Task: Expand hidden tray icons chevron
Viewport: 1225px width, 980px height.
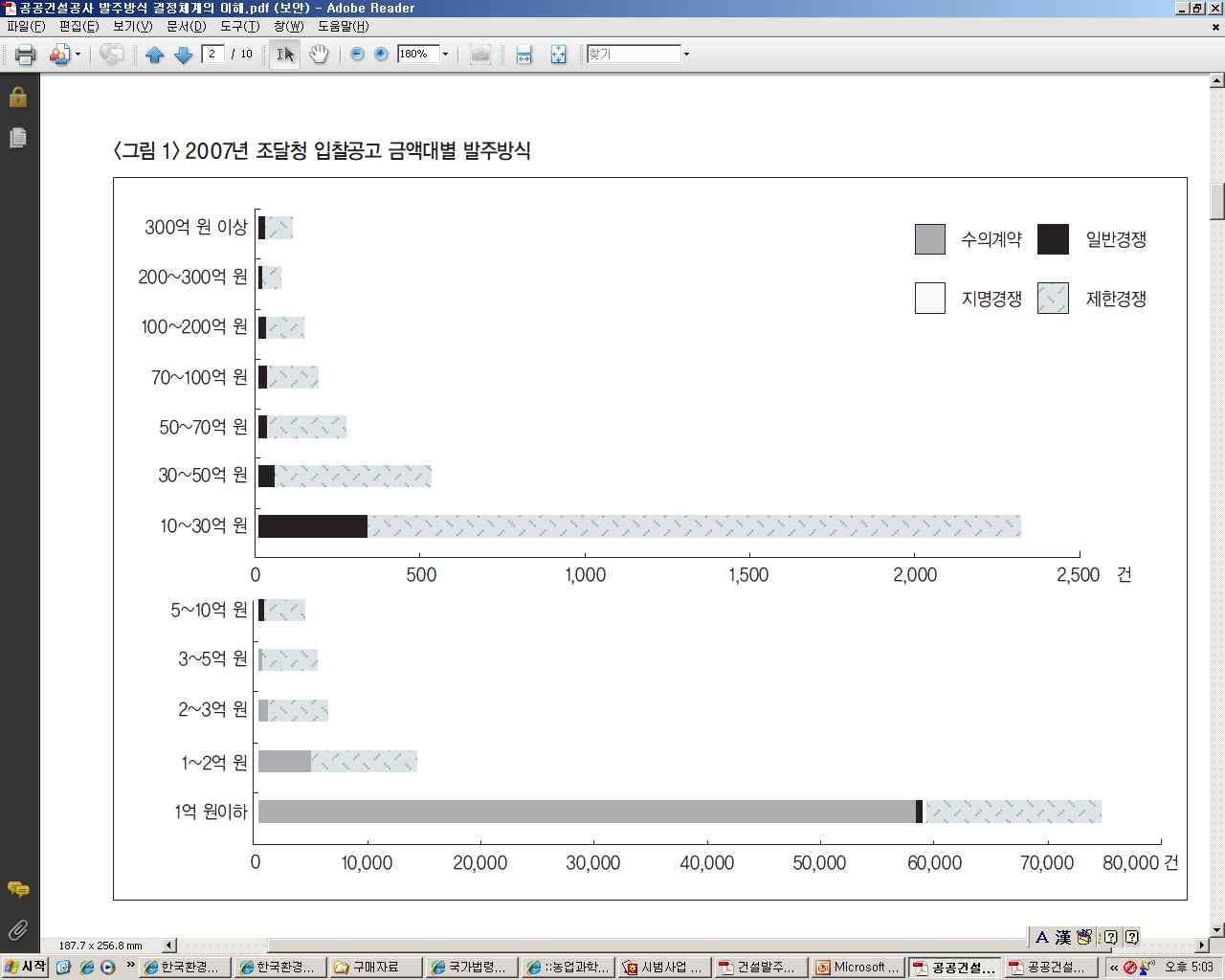Action: (1114, 968)
